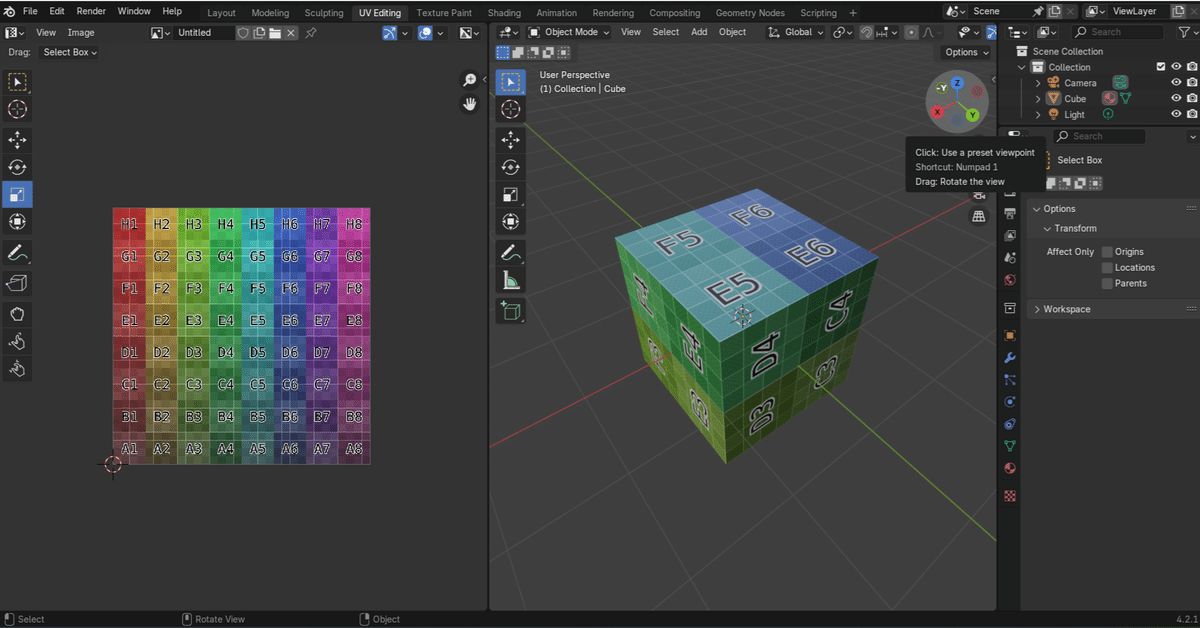Toggle fake user shield for Untitled image
The height and width of the screenshot is (628, 1200).
(x=243, y=33)
